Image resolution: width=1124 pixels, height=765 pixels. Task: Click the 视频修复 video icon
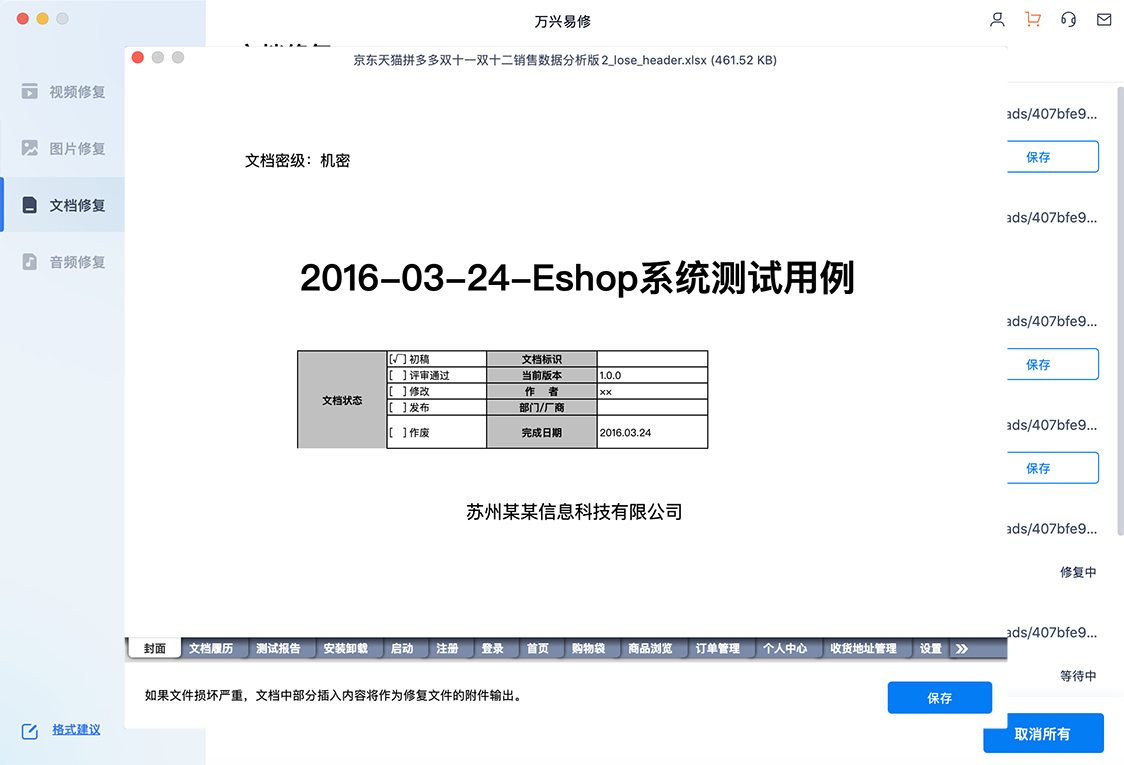pyautogui.click(x=29, y=91)
